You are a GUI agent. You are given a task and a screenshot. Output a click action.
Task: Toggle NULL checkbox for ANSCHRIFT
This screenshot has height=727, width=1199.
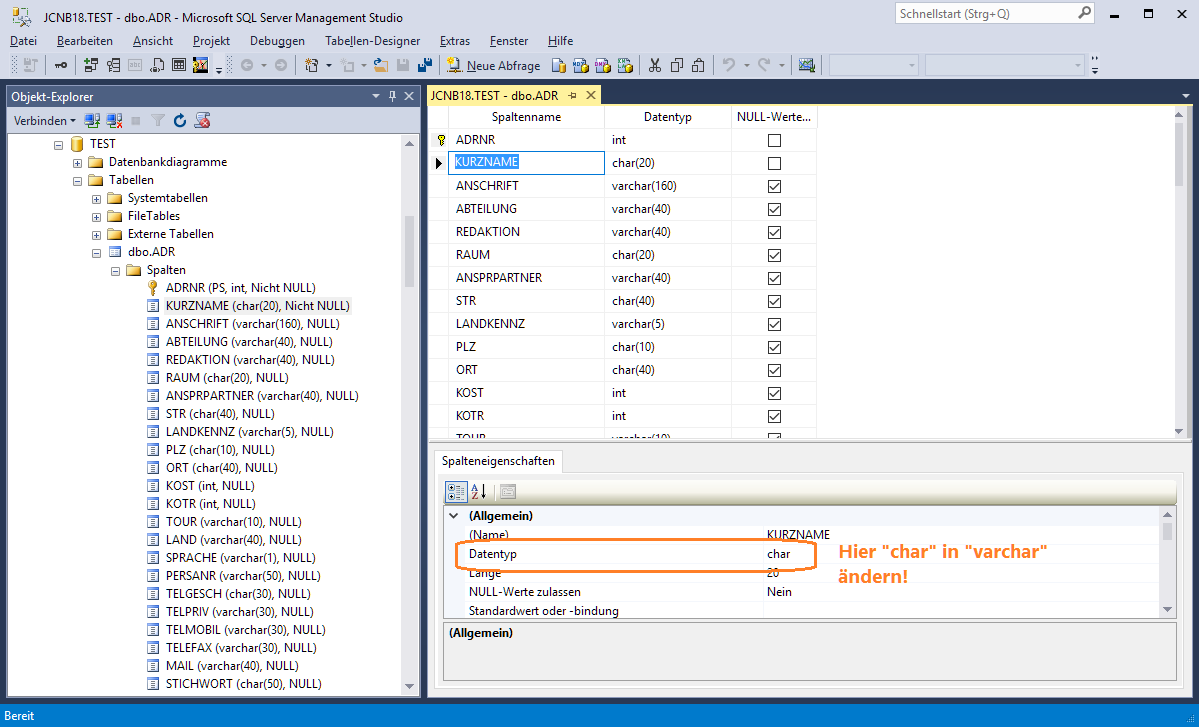pos(774,186)
